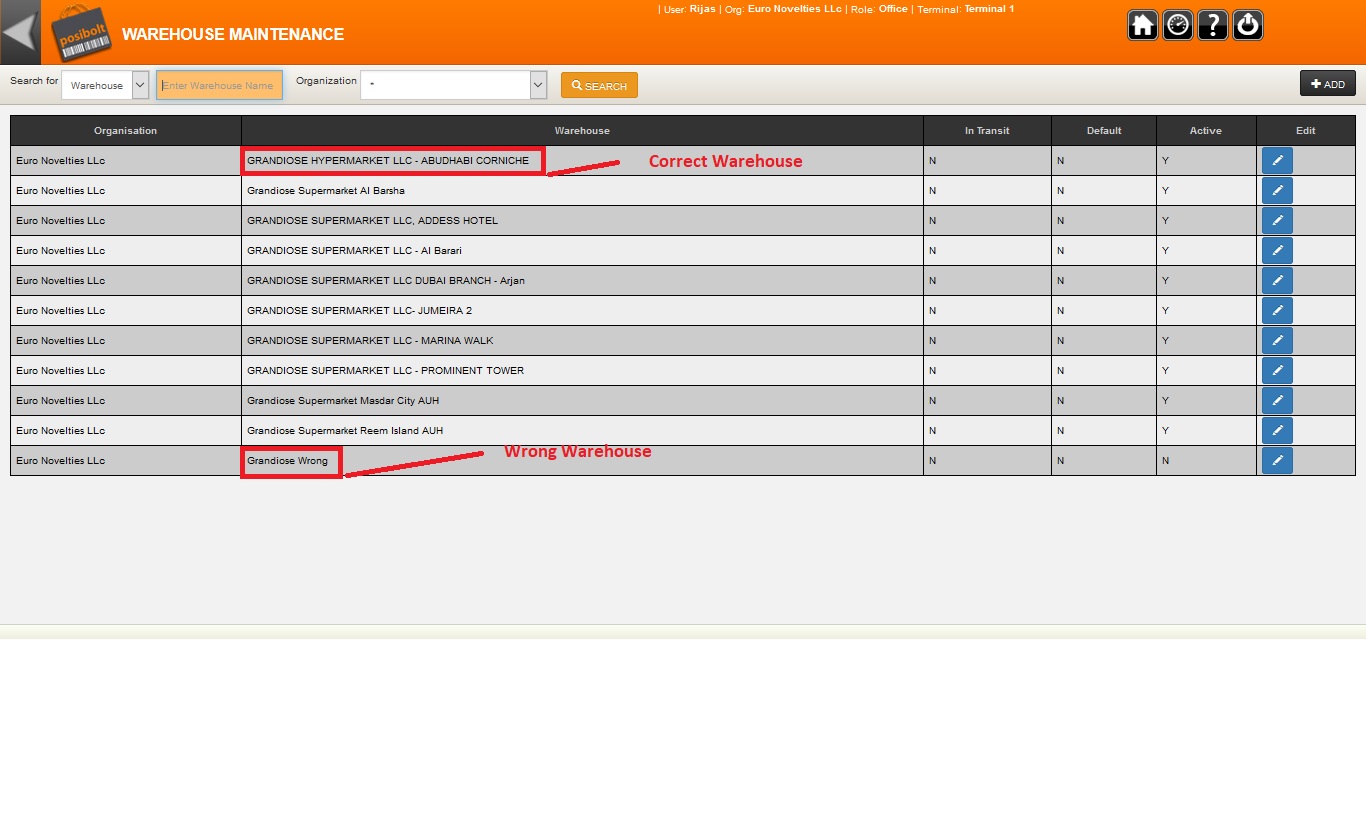
Task: Click the ADD warehouse button
Action: pyautogui.click(x=1327, y=84)
